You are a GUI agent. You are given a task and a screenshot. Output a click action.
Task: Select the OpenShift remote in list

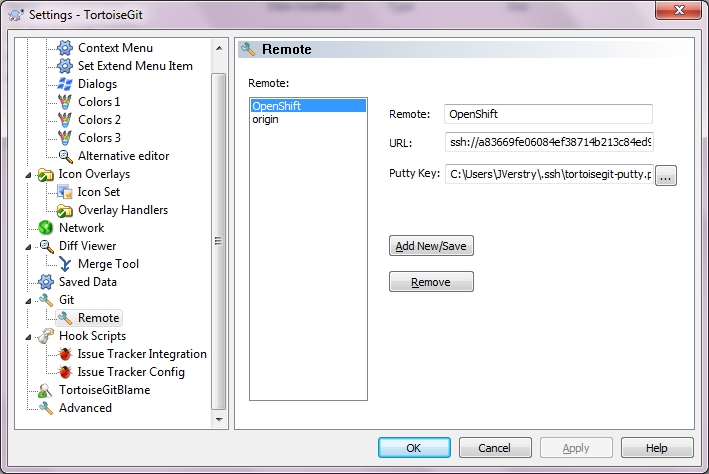tap(308, 106)
